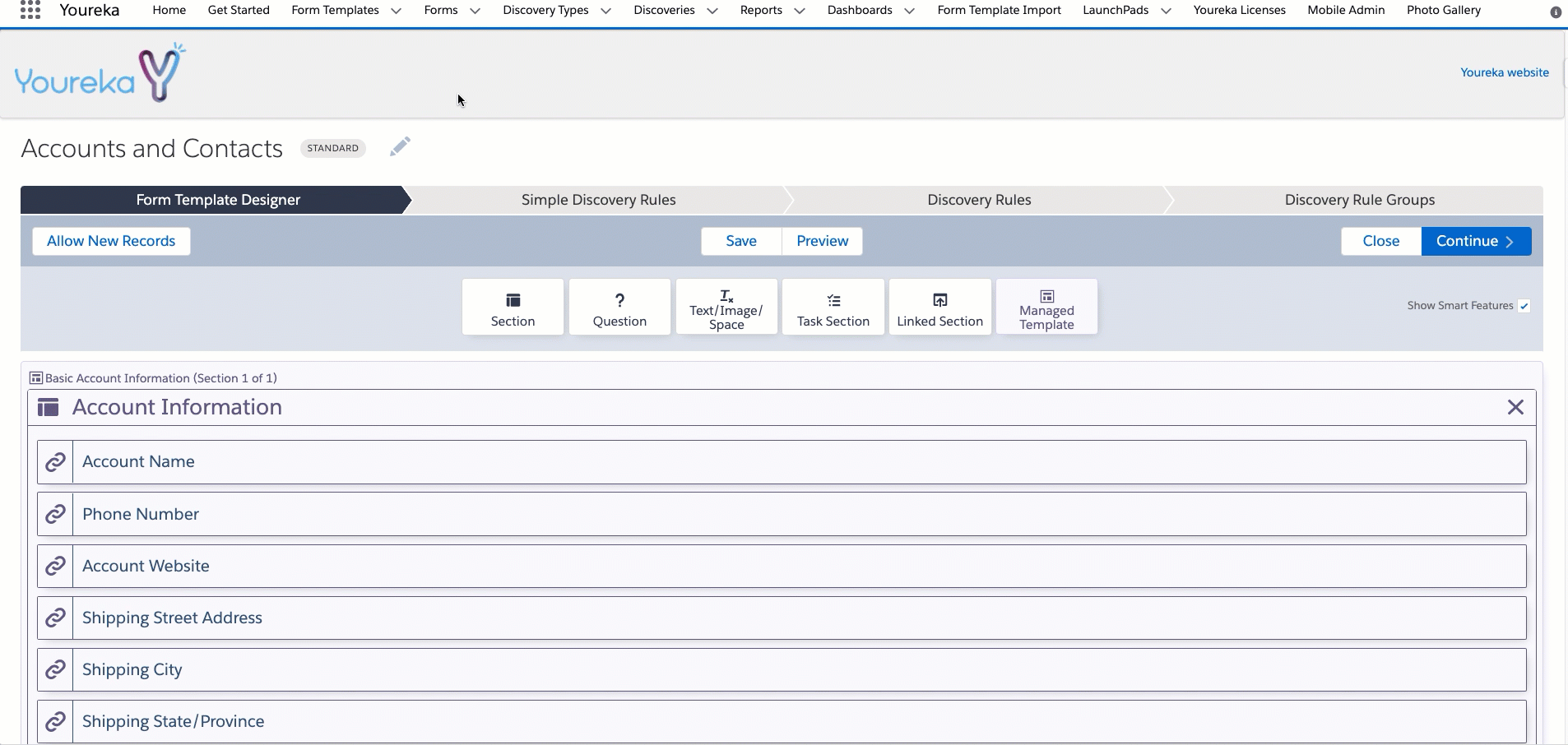This screenshot has width=1568, height=745.
Task: Open the Youreka website link
Action: (1505, 72)
